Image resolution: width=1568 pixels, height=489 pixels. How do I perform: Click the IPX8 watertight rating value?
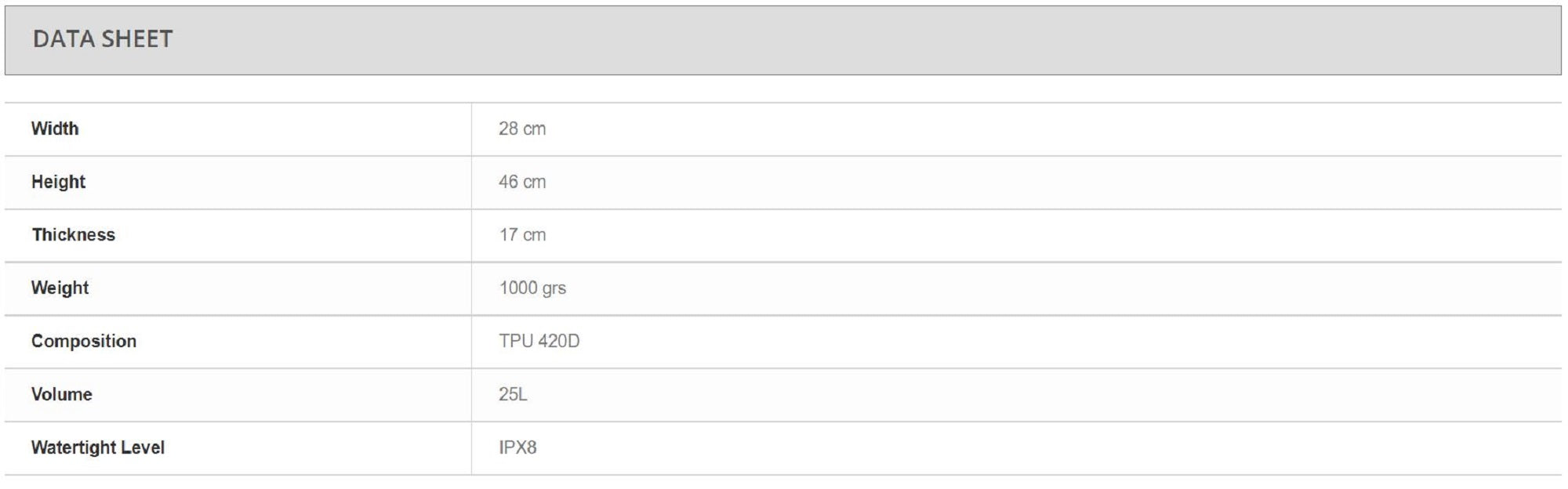pos(517,448)
